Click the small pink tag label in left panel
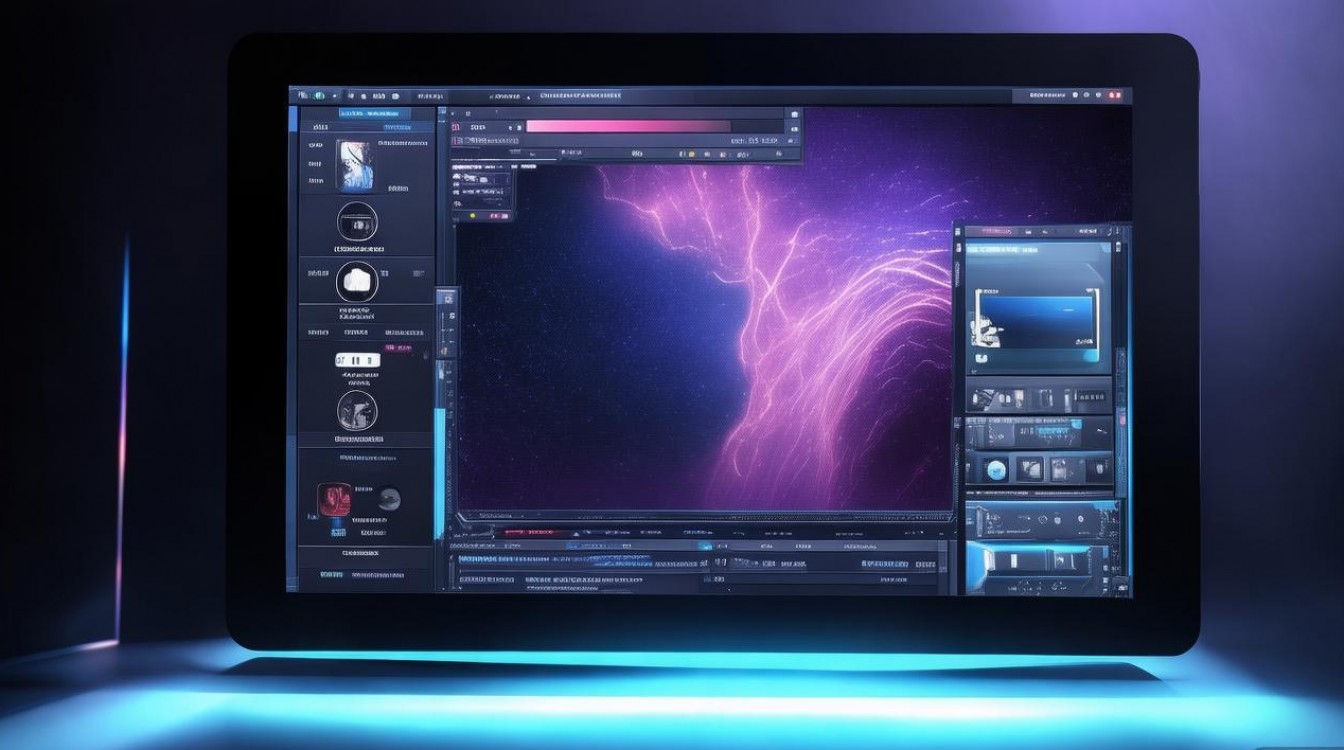1344x750 pixels. point(398,348)
